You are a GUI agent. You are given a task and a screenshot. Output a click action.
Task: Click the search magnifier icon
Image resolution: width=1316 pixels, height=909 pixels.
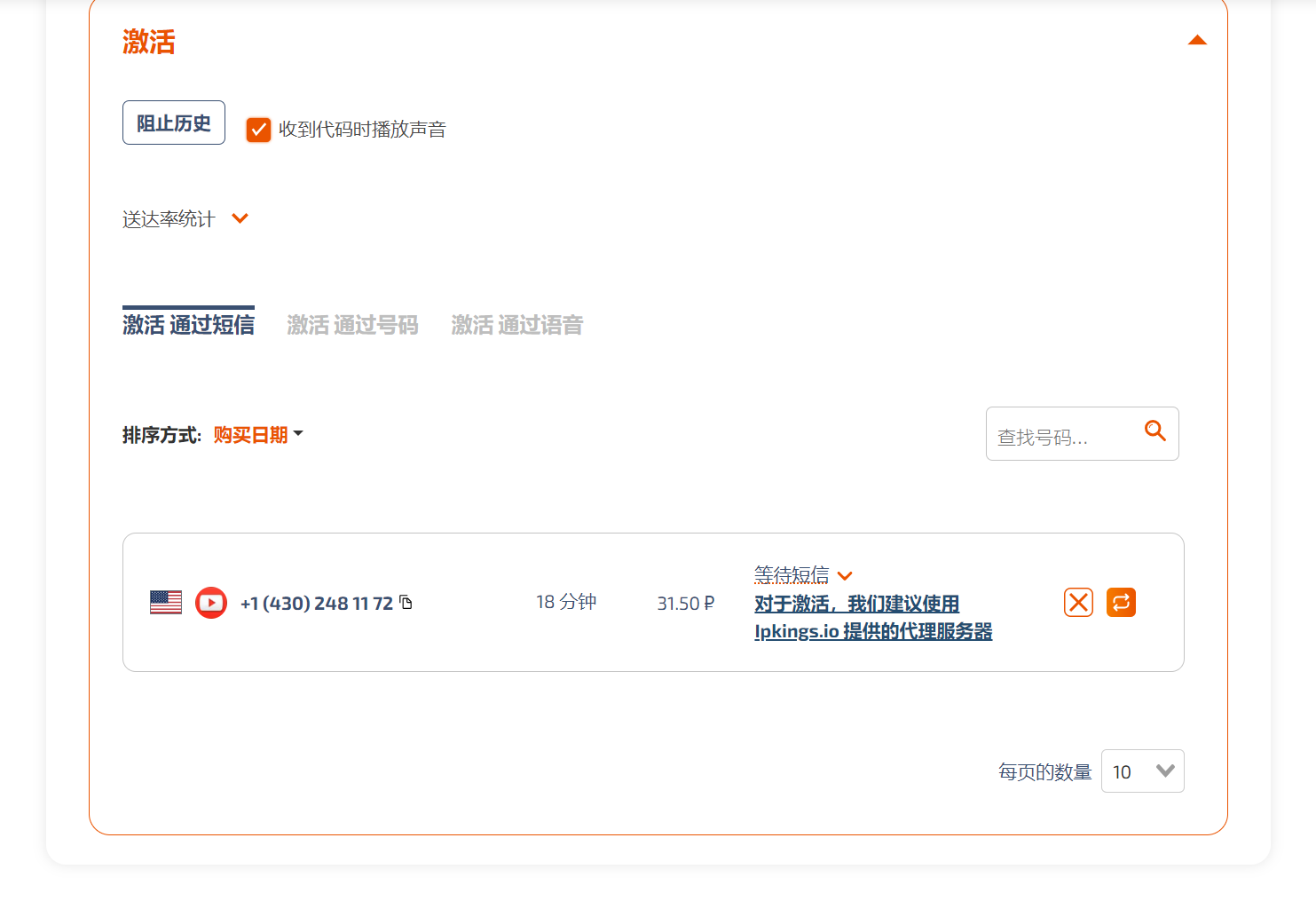click(1154, 431)
